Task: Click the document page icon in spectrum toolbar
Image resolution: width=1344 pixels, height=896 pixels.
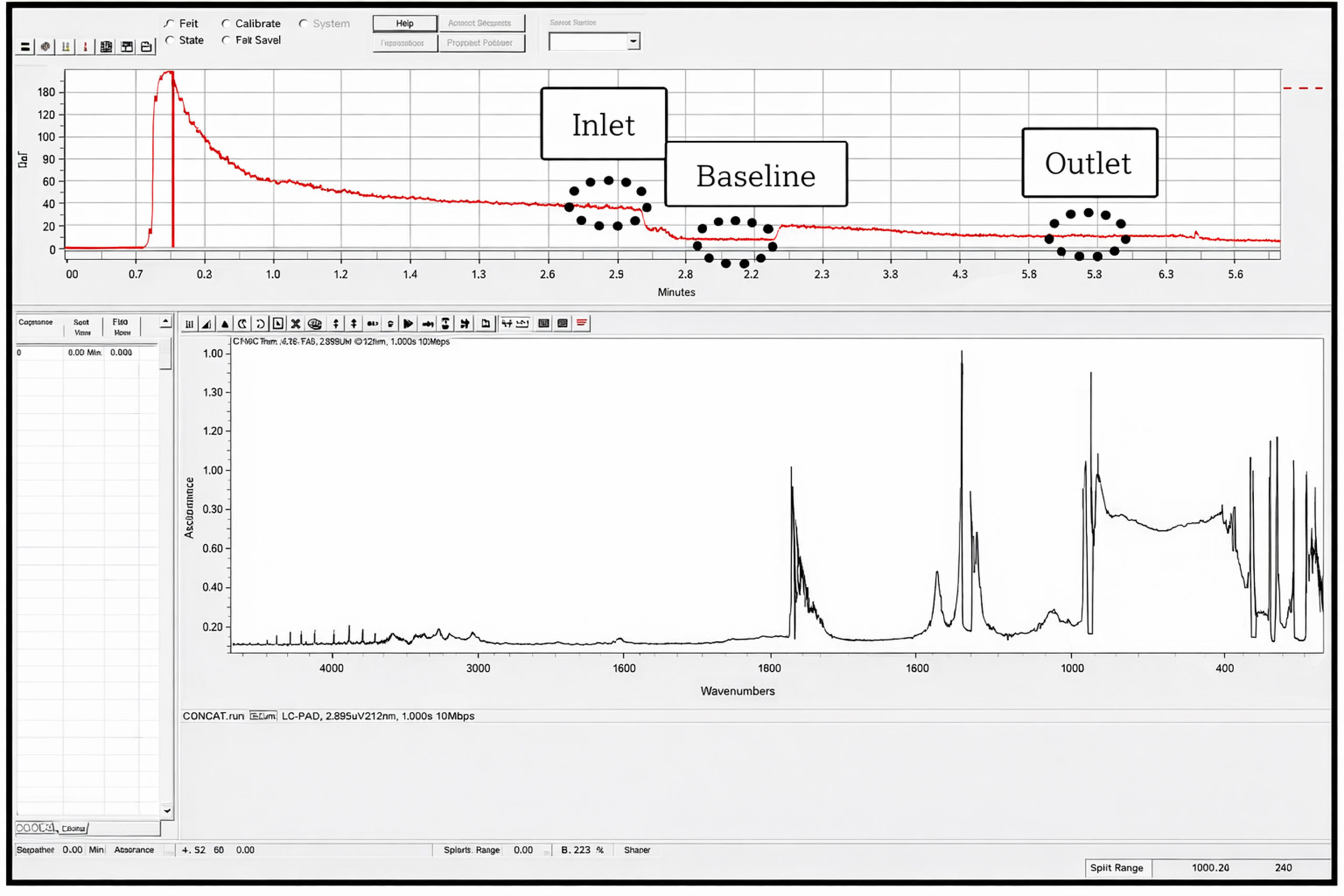Action: [486, 324]
